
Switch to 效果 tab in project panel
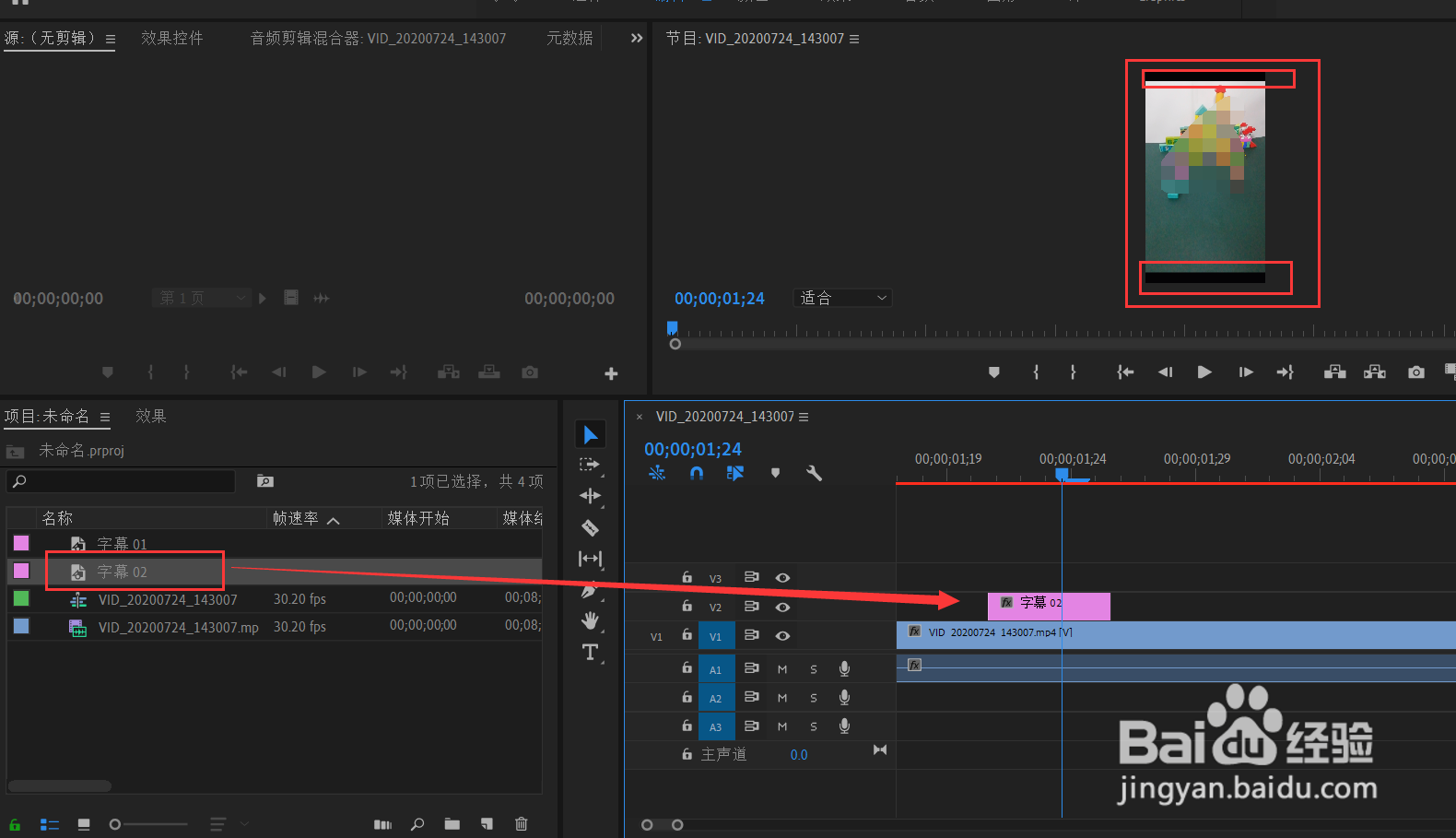coord(151,416)
